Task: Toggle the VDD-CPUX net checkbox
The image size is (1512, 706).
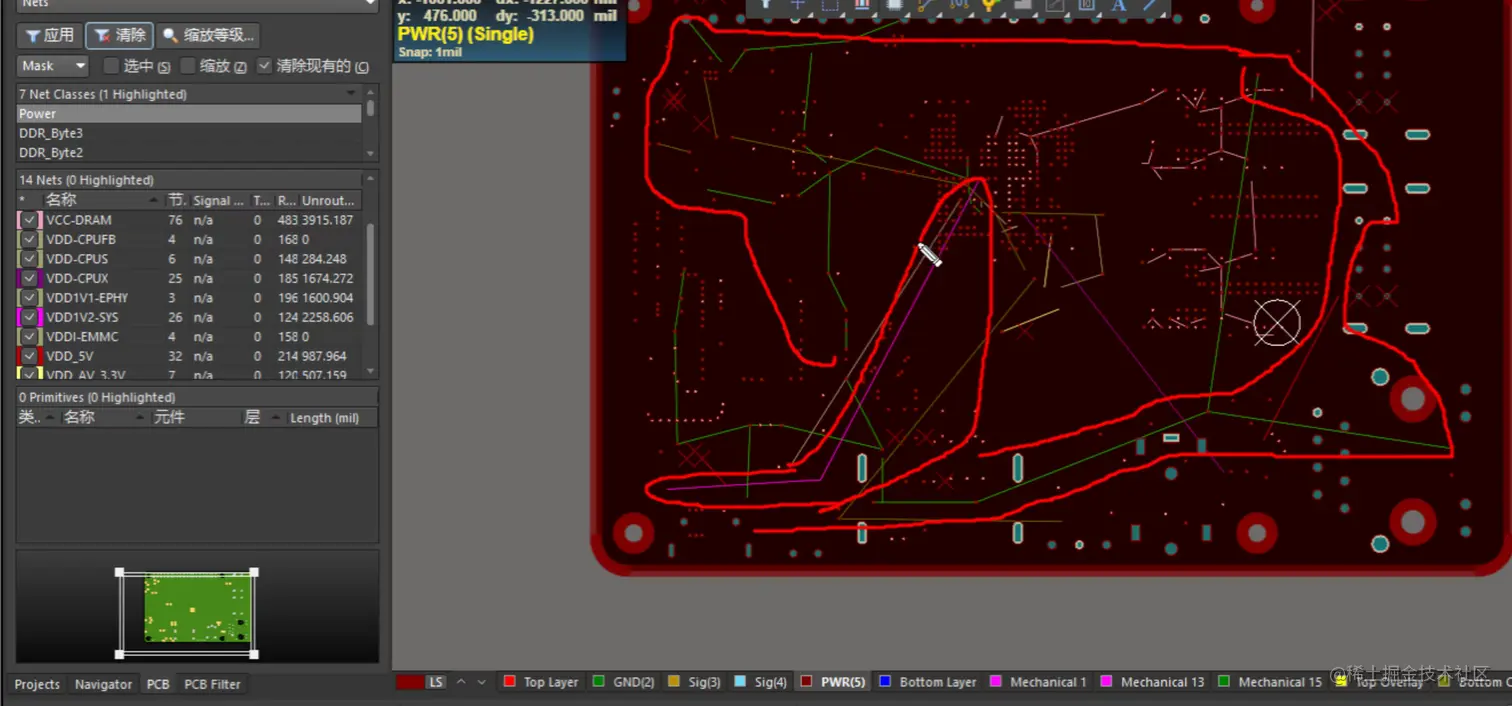Action: pos(30,278)
